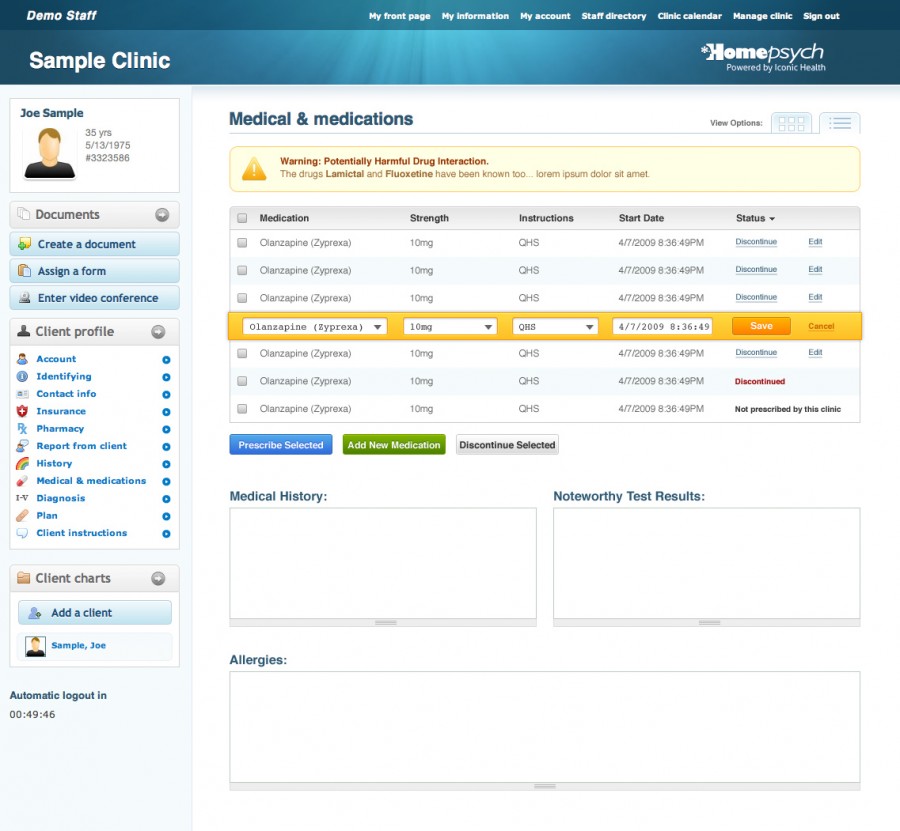900x831 pixels.
Task: Click the Homepsych logo
Action: [x=763, y=57]
